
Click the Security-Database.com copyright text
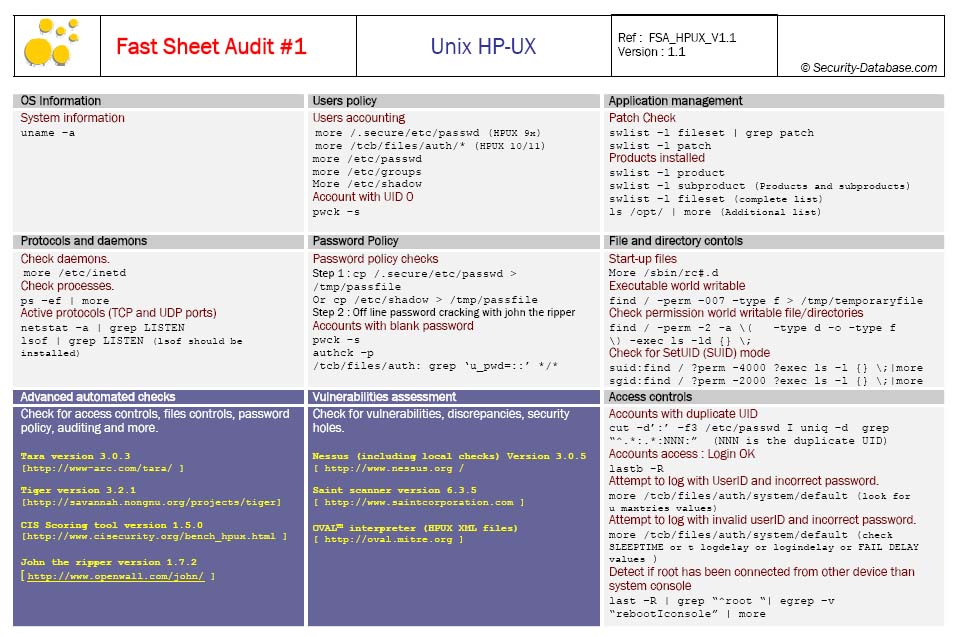869,68
